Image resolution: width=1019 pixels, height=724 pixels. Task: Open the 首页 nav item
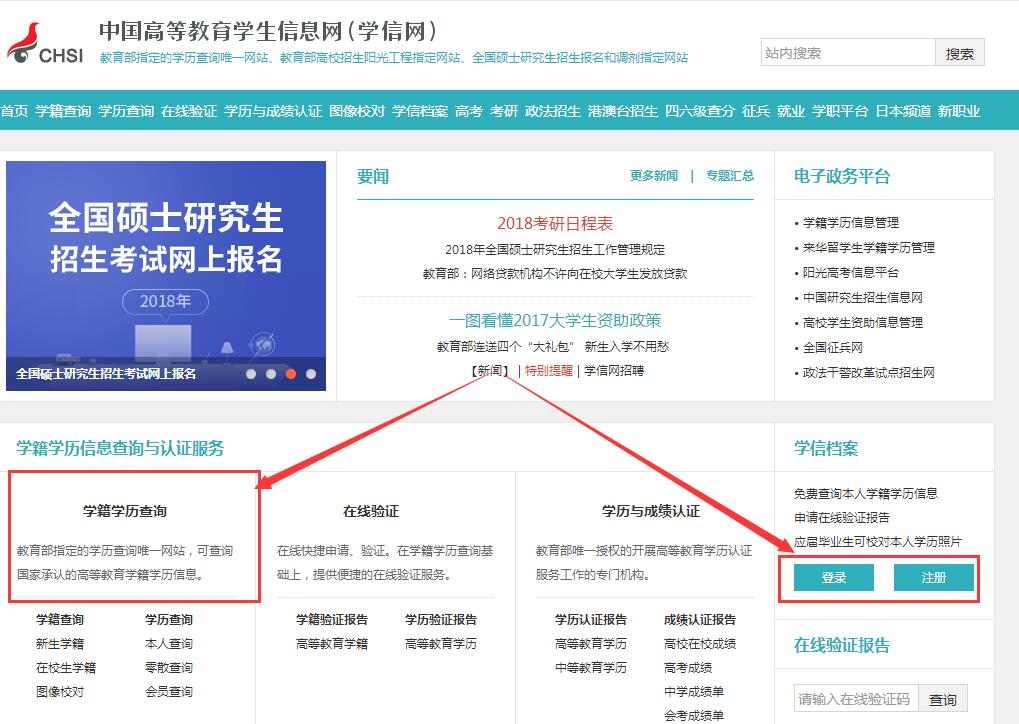[14, 111]
